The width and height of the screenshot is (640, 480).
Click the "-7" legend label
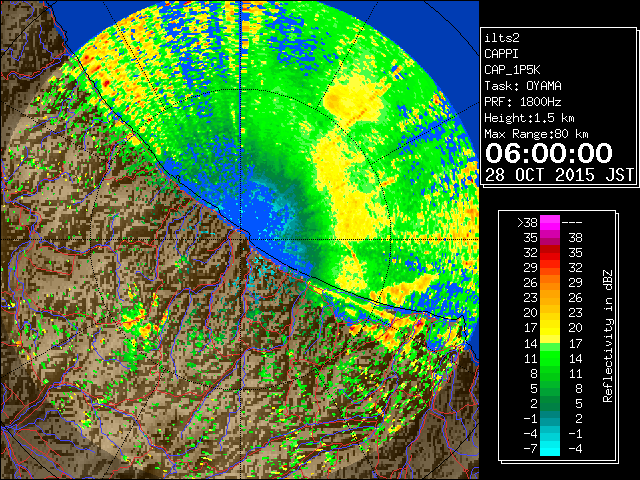tap(530, 449)
